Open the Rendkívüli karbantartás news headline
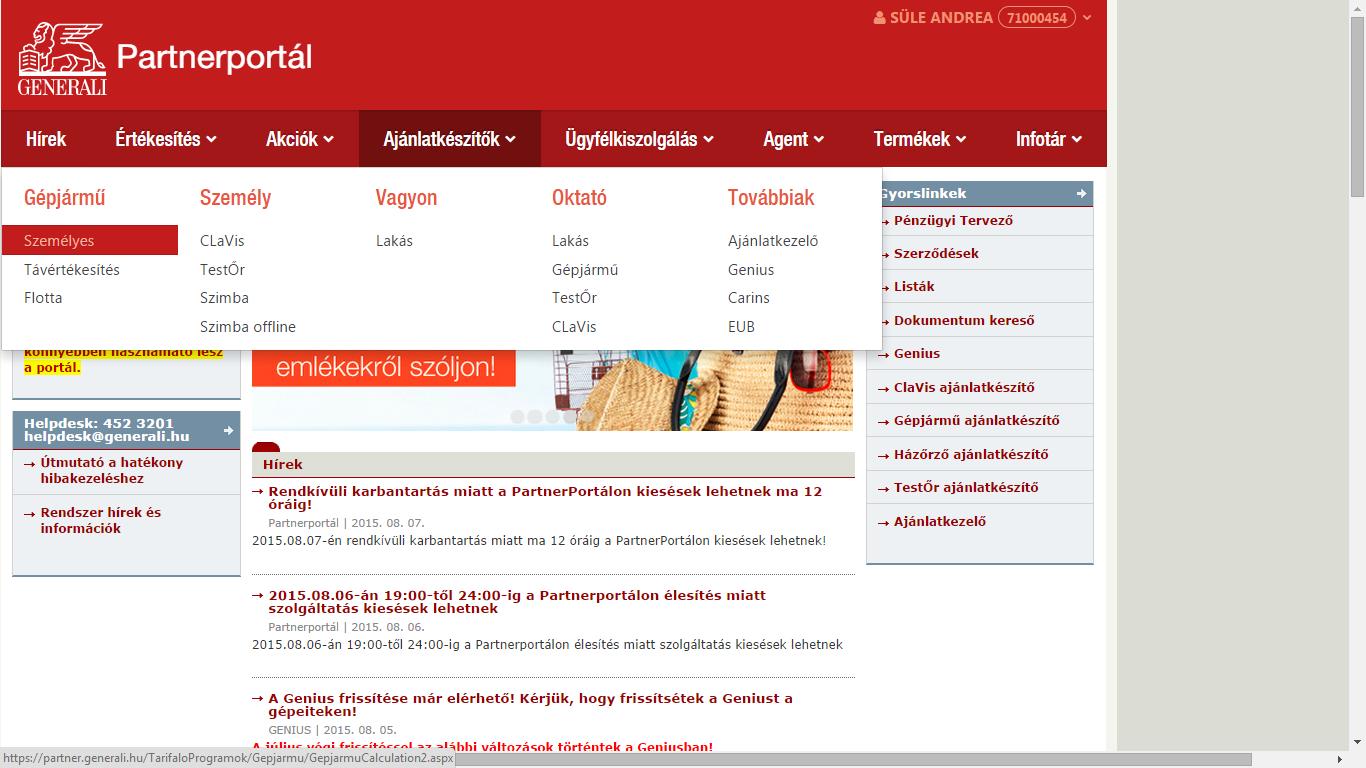 click(545, 498)
